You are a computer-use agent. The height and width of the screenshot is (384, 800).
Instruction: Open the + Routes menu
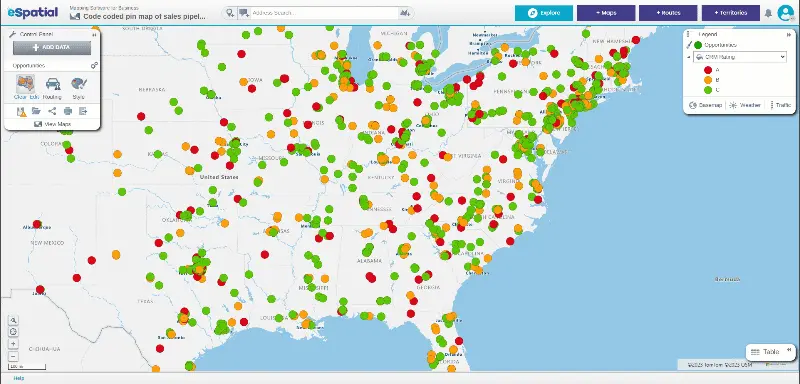[x=668, y=13]
